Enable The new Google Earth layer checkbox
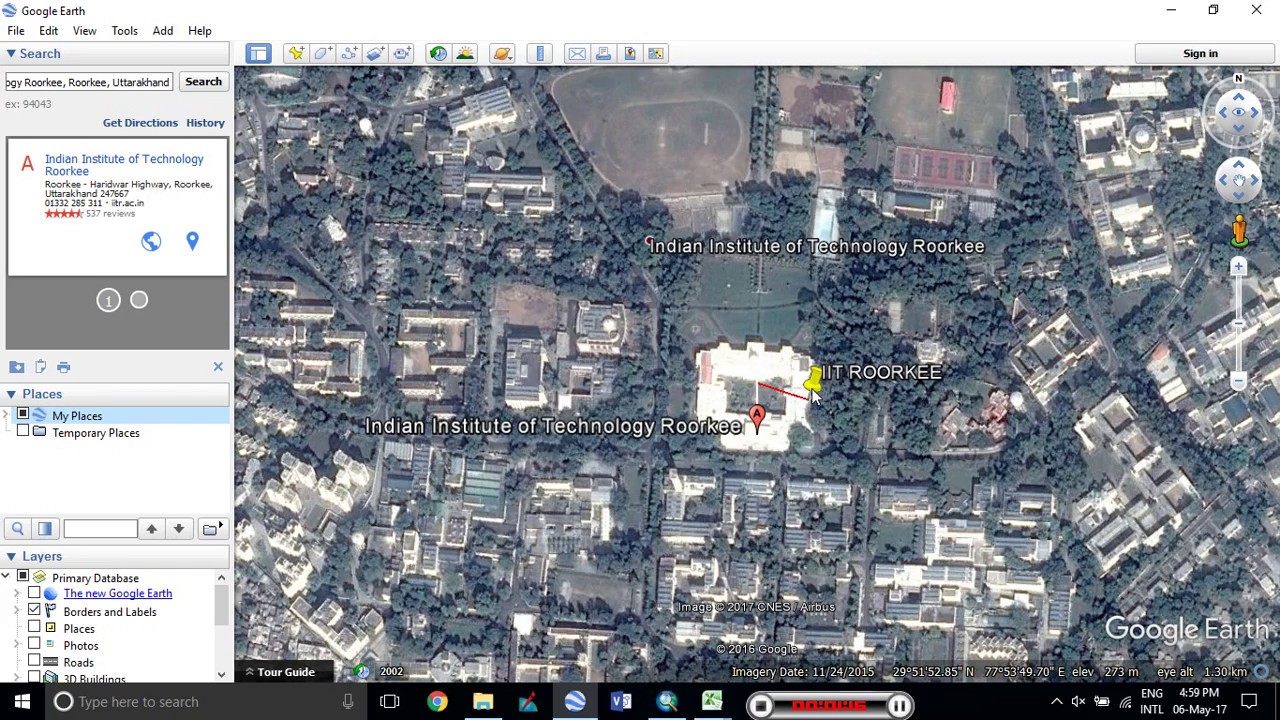Screen dimensions: 1280x720 click(34, 593)
